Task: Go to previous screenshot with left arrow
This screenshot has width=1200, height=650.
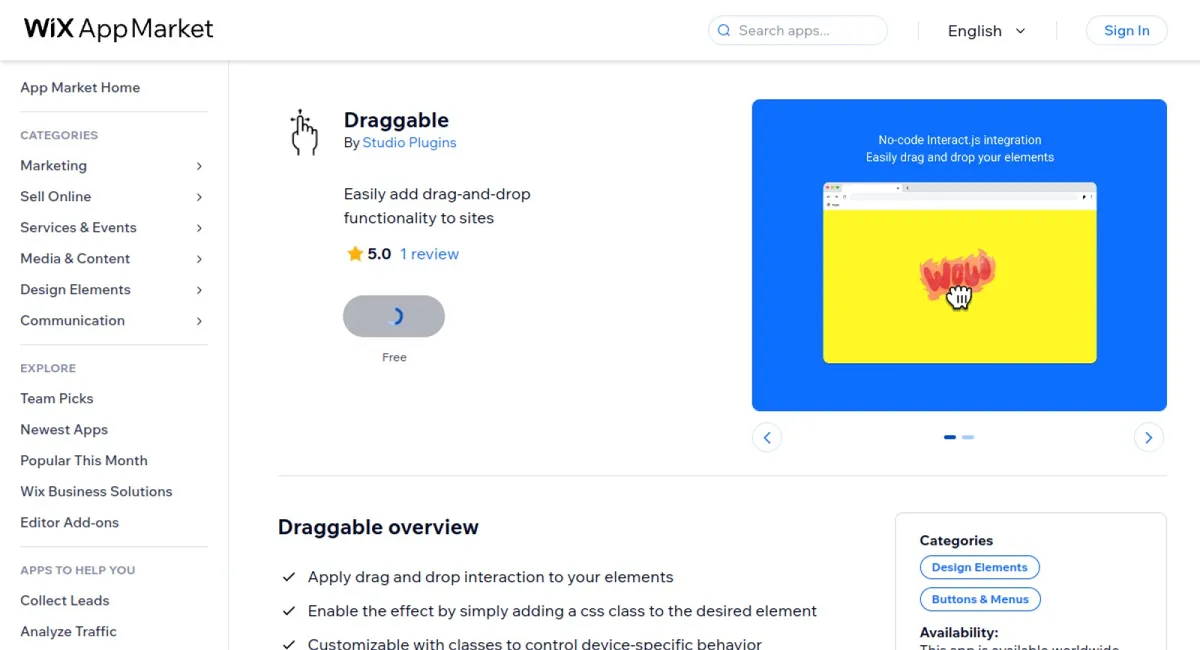Action: pos(767,437)
